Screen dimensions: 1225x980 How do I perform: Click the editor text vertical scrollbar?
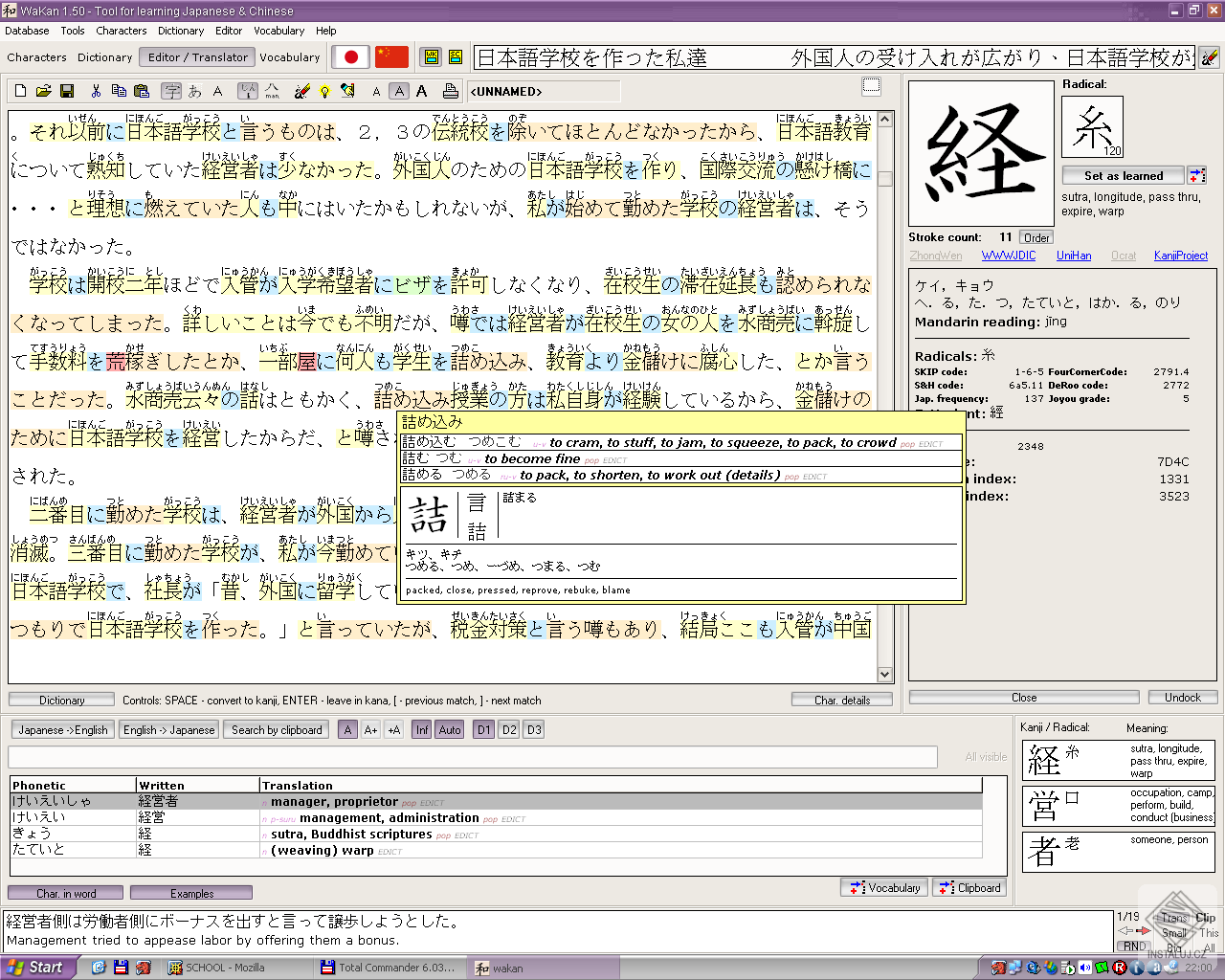click(884, 396)
